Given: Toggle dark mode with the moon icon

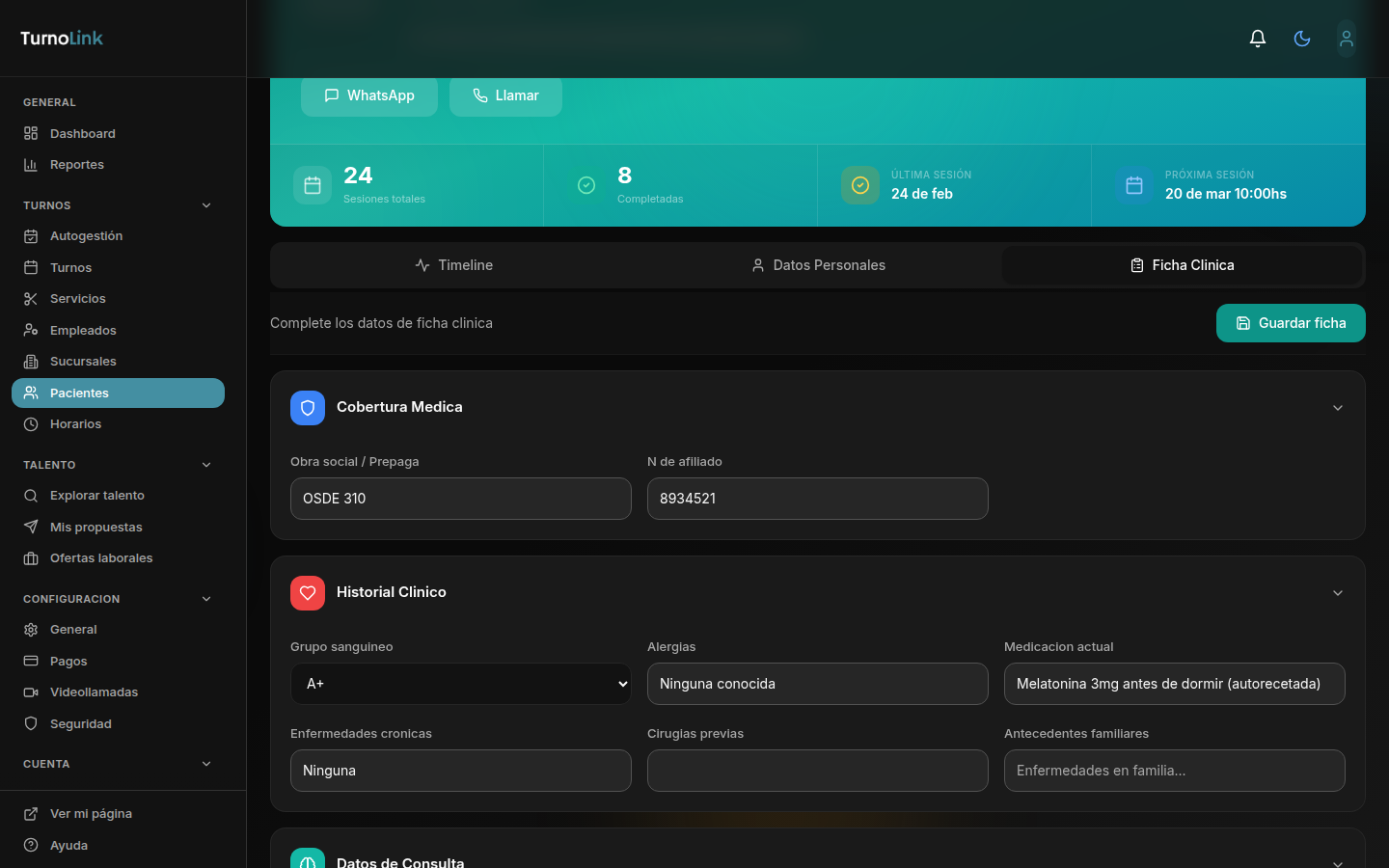Looking at the screenshot, I should 1302,38.
